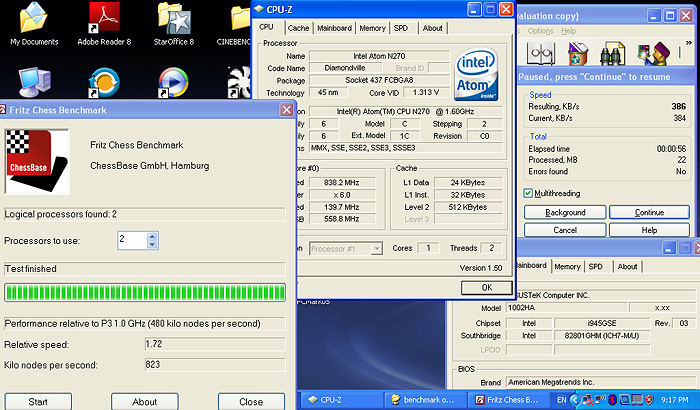Viewport: 700px width, 410px height.
Task: Launch the white fan desktop shortcut
Action: click(x=240, y=83)
